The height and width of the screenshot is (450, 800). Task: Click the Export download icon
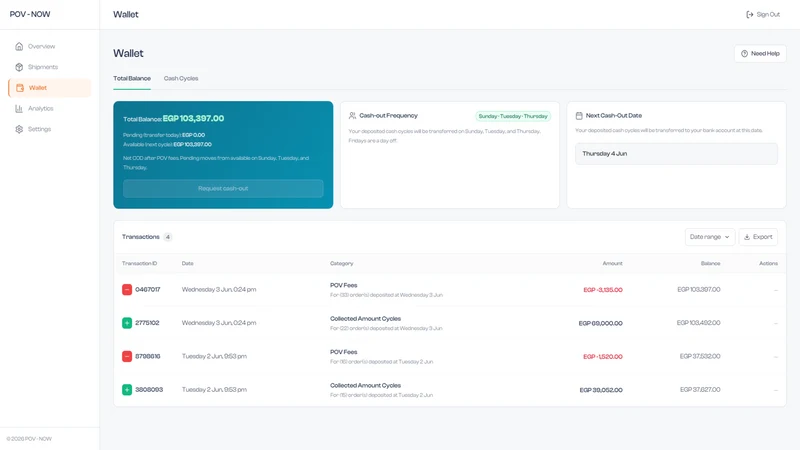pos(747,237)
